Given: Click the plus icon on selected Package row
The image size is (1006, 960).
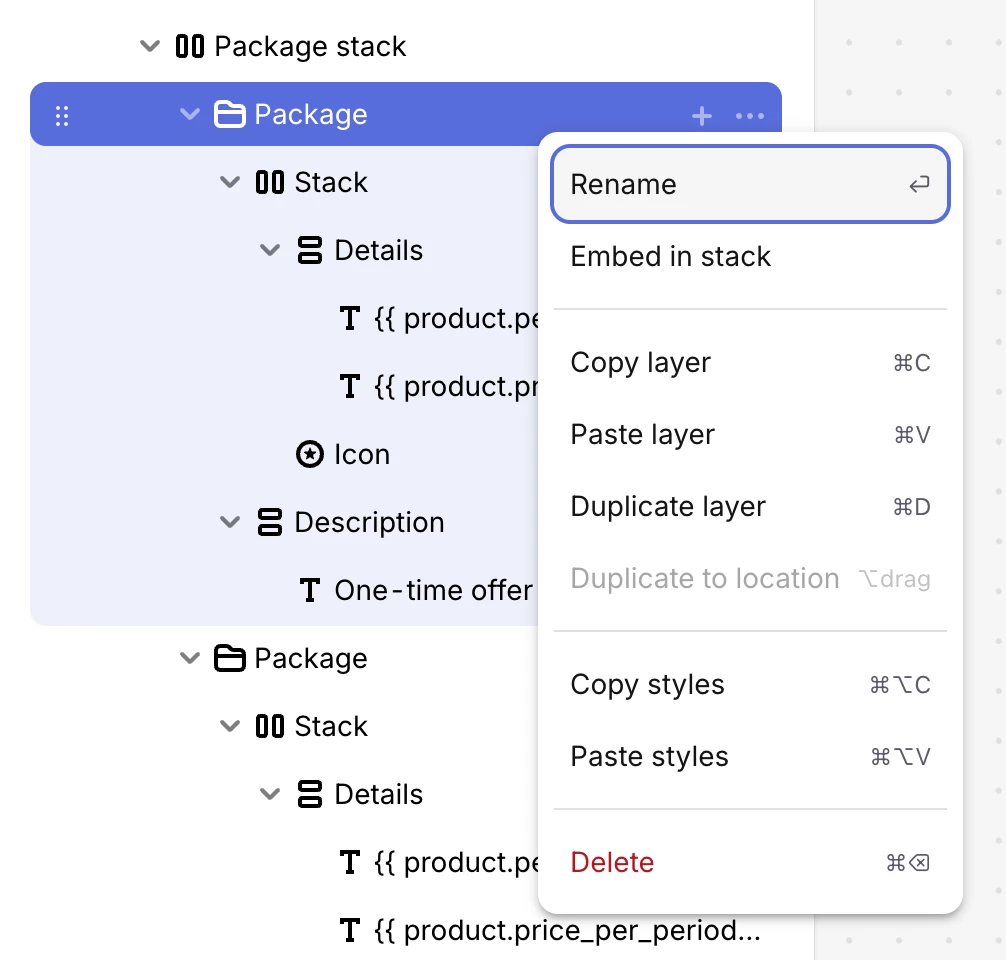Looking at the screenshot, I should tap(702, 116).
